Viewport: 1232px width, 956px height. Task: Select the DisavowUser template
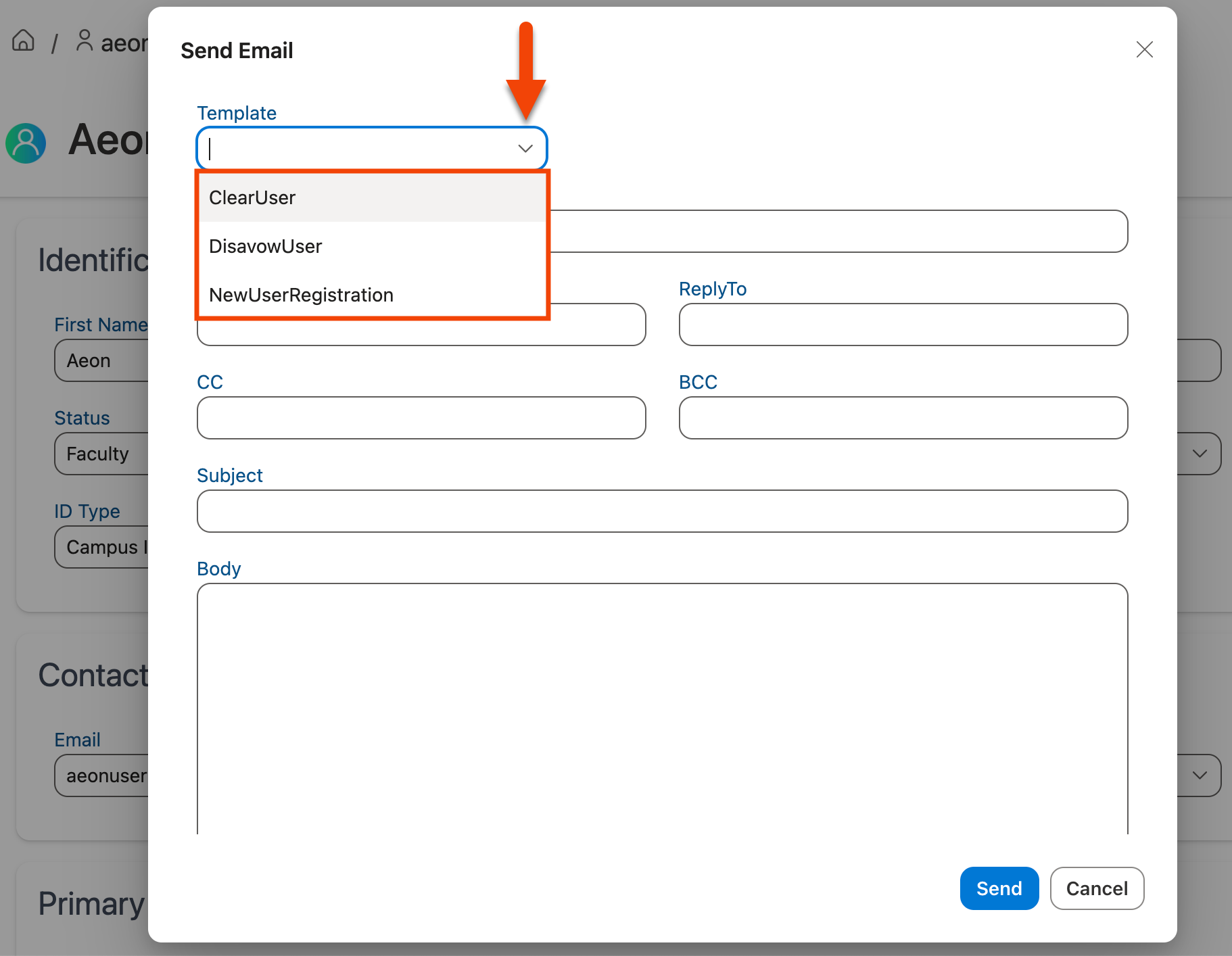(x=265, y=246)
